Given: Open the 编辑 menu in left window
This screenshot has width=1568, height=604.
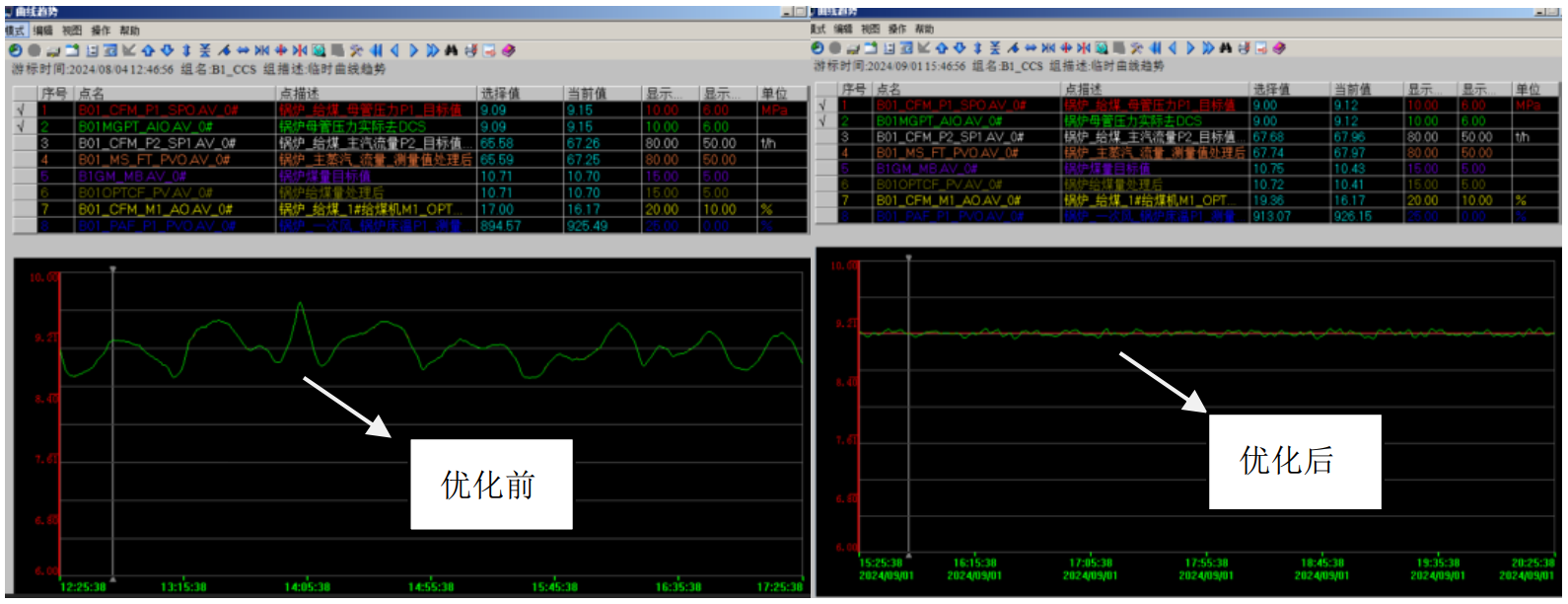Looking at the screenshot, I should (x=42, y=31).
